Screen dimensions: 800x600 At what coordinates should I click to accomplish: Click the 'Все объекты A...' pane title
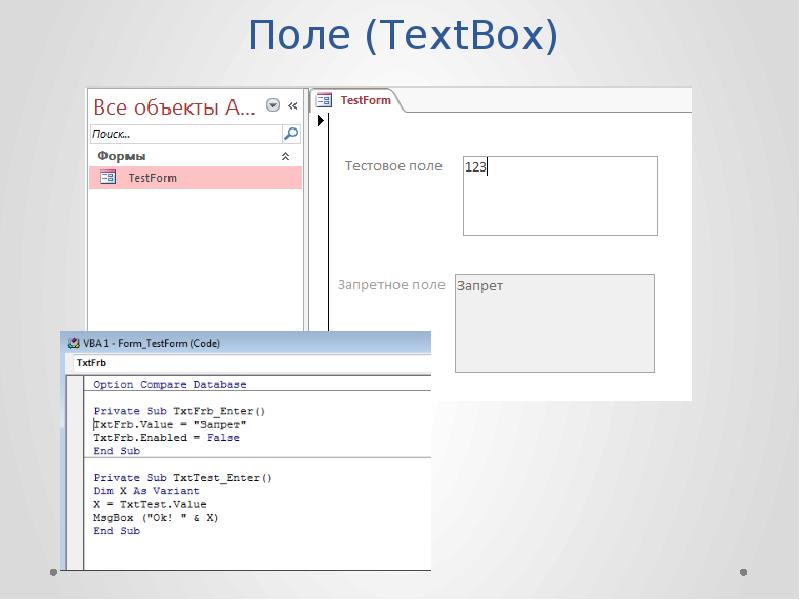(x=175, y=106)
